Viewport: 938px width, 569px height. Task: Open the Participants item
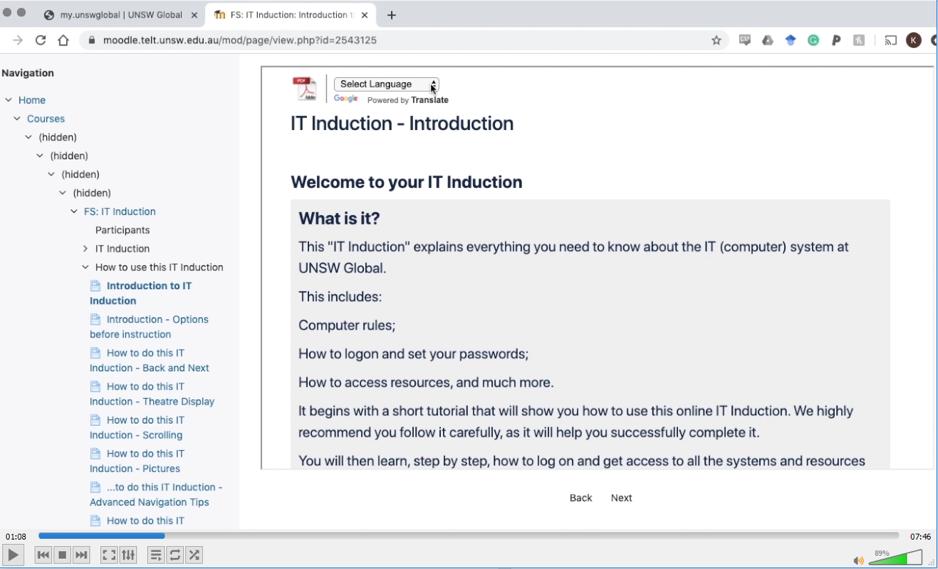[122, 230]
